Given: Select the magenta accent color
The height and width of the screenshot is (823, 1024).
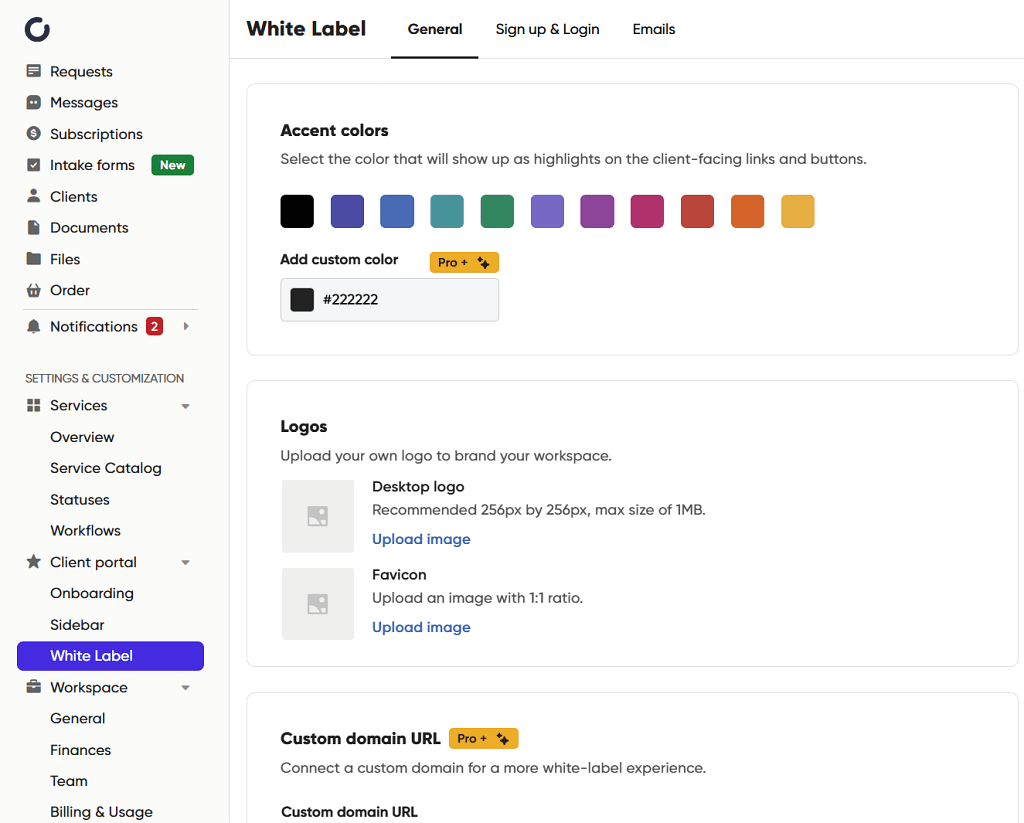Looking at the screenshot, I should click(x=647, y=211).
